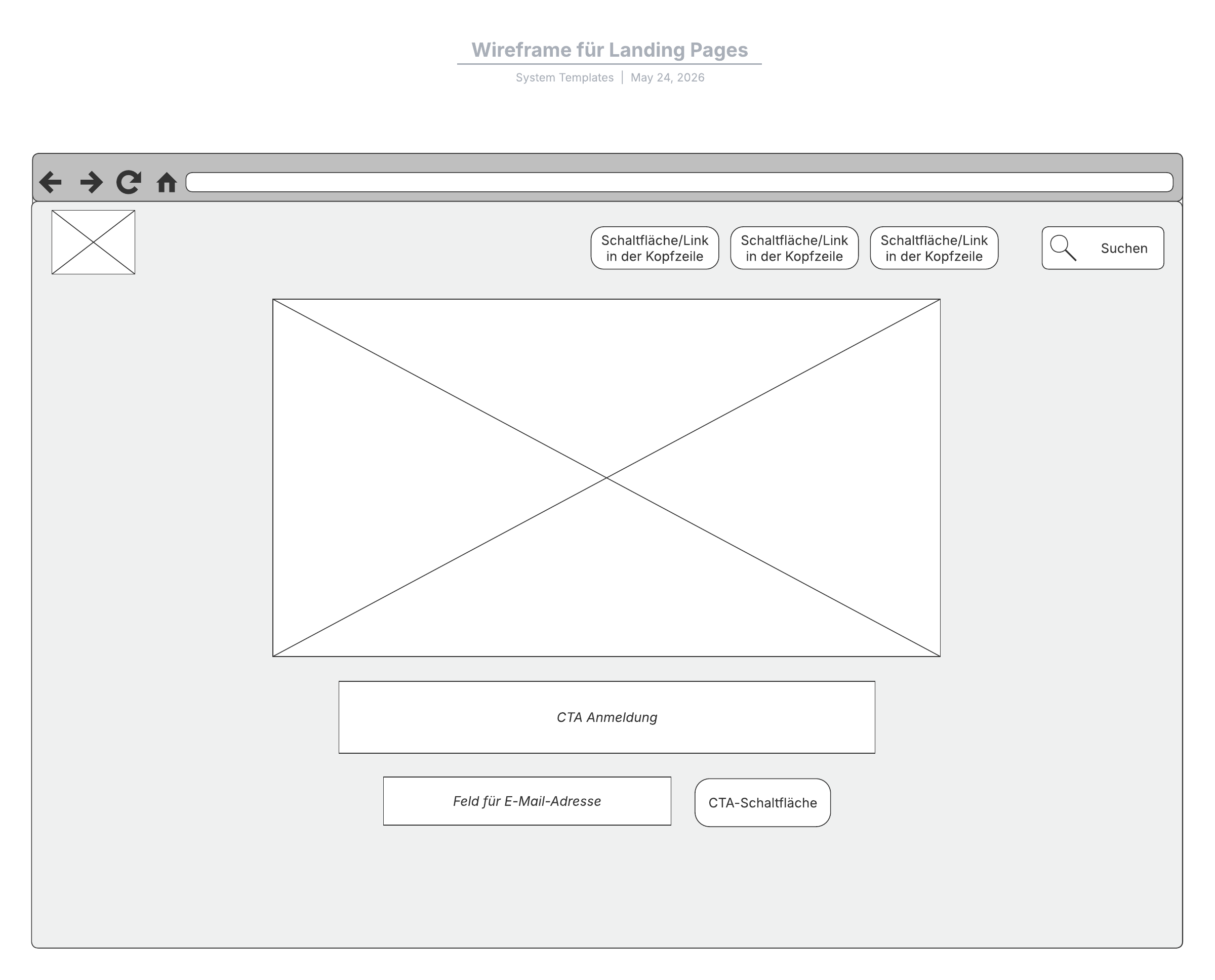This screenshot has height=980, width=1215.
Task: Click the first Schaltfläche/Link in der Kopfzeile button
Action: [655, 248]
